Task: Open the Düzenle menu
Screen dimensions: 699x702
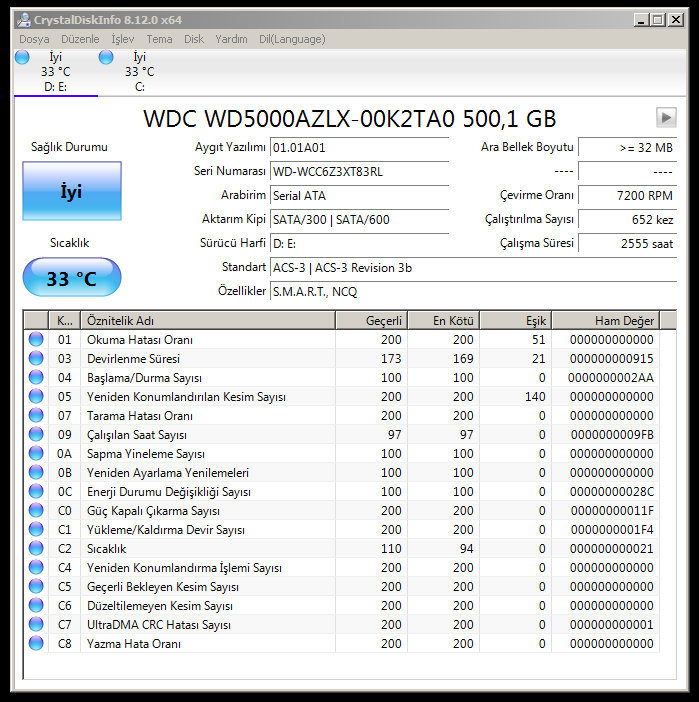Action: tap(80, 39)
